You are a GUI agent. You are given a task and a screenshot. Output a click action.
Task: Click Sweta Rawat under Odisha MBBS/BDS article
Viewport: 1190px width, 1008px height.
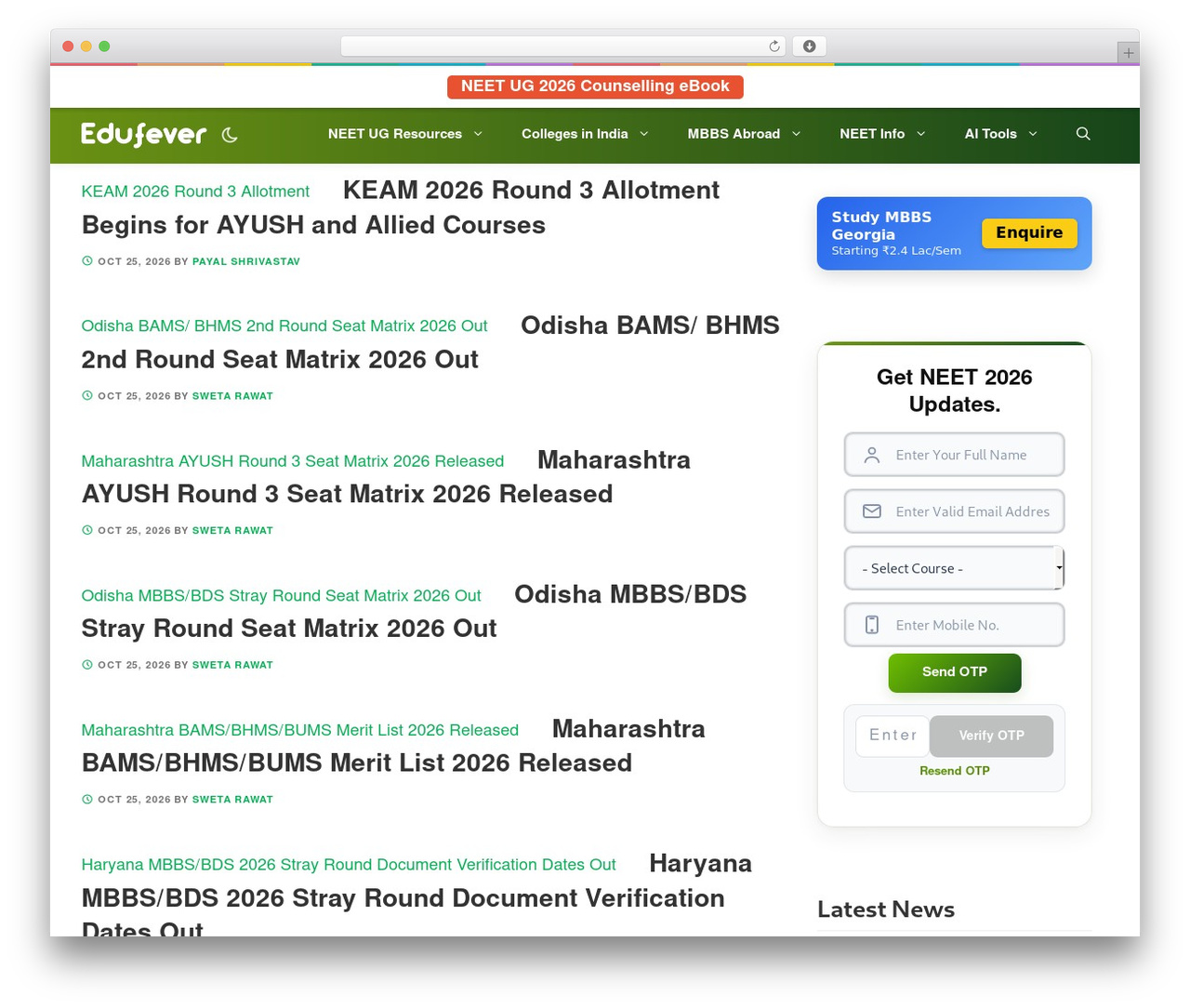pyautogui.click(x=232, y=665)
